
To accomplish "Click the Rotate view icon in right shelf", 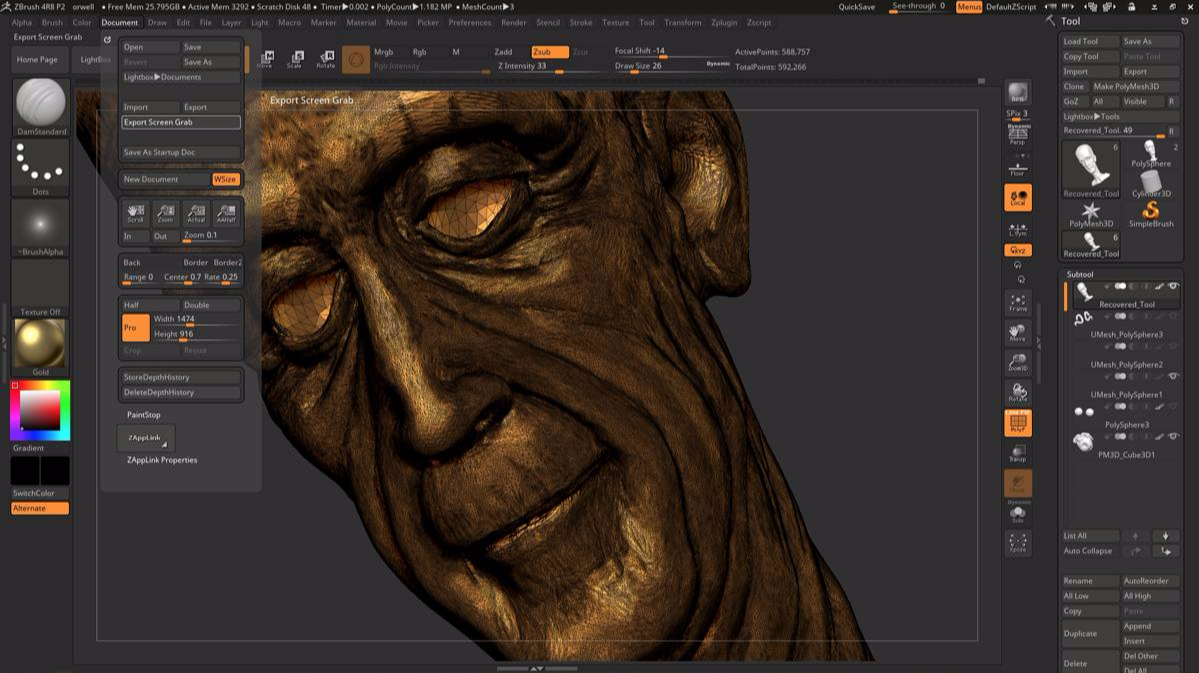I will click(x=1018, y=392).
